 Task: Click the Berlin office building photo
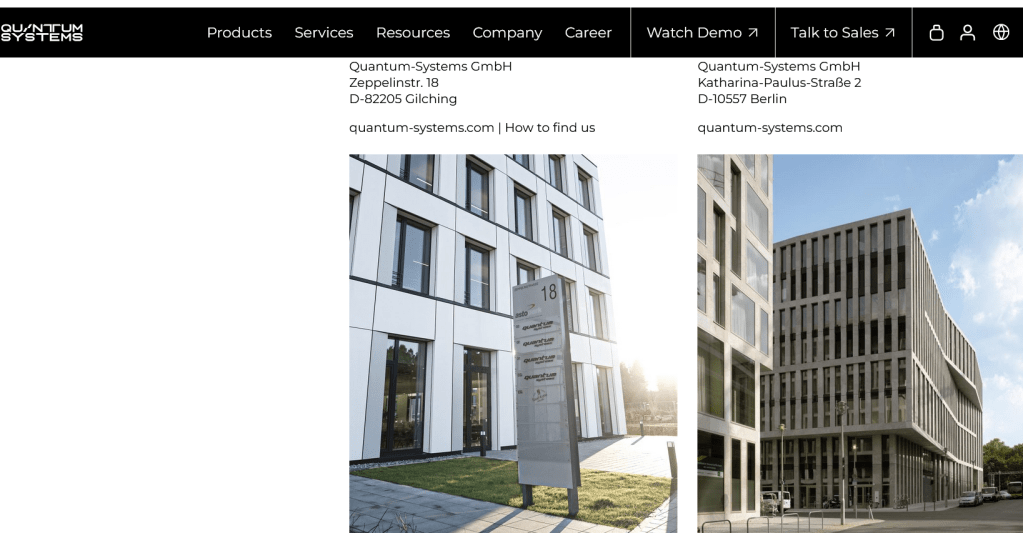pyautogui.click(x=860, y=344)
